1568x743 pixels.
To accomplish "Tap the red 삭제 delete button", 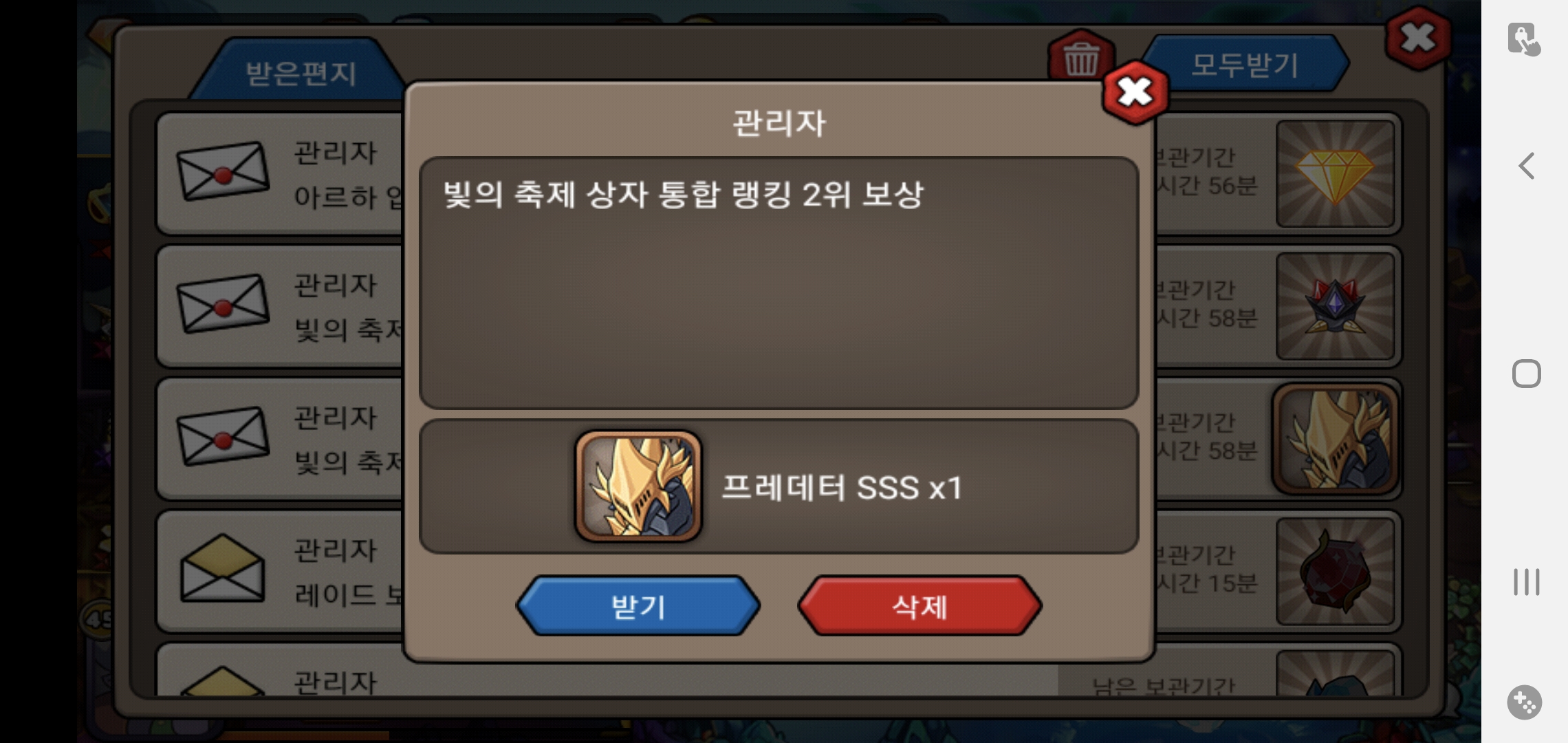I will tap(919, 606).
